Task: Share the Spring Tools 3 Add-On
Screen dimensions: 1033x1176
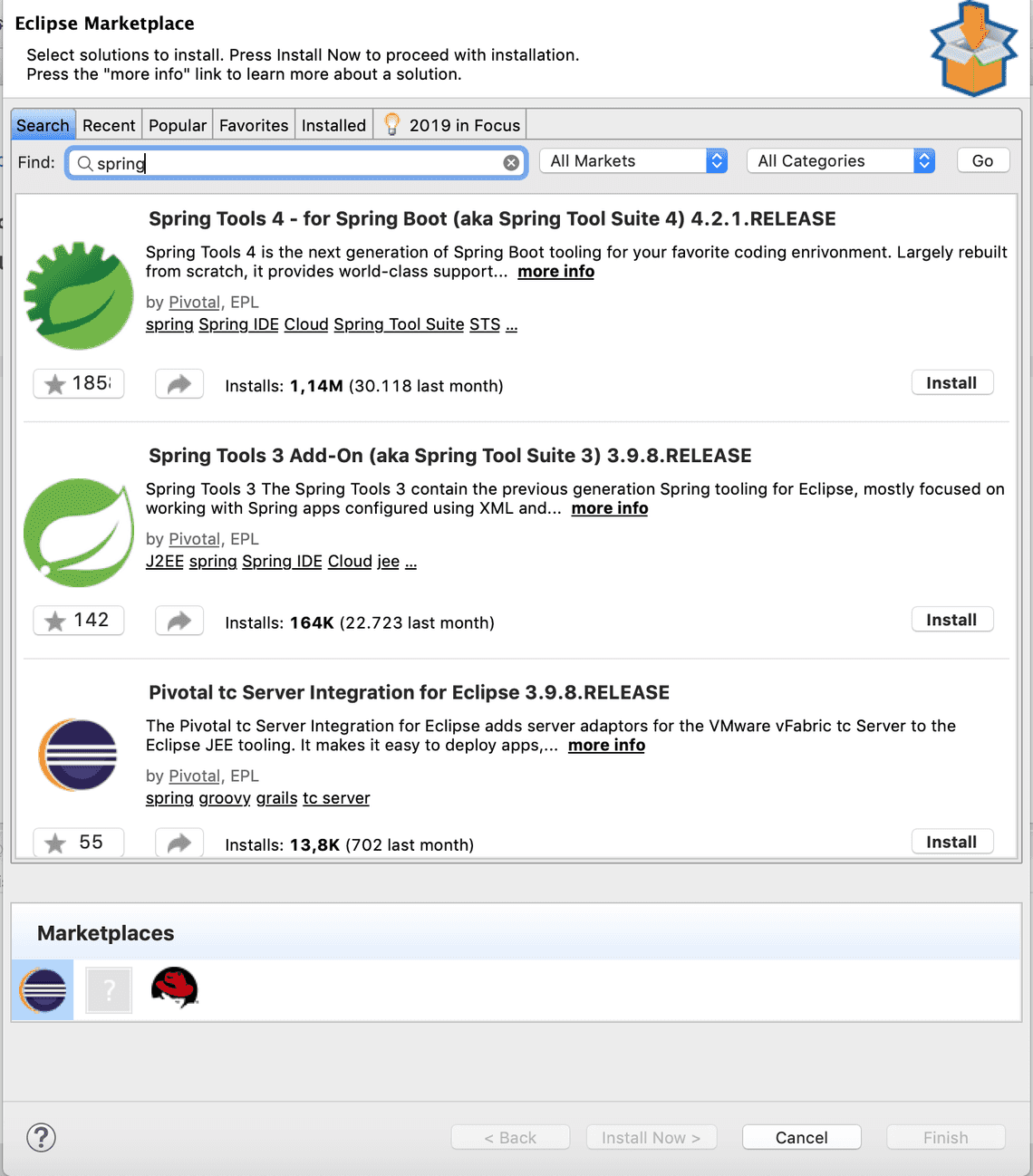Action: pyautogui.click(x=179, y=621)
